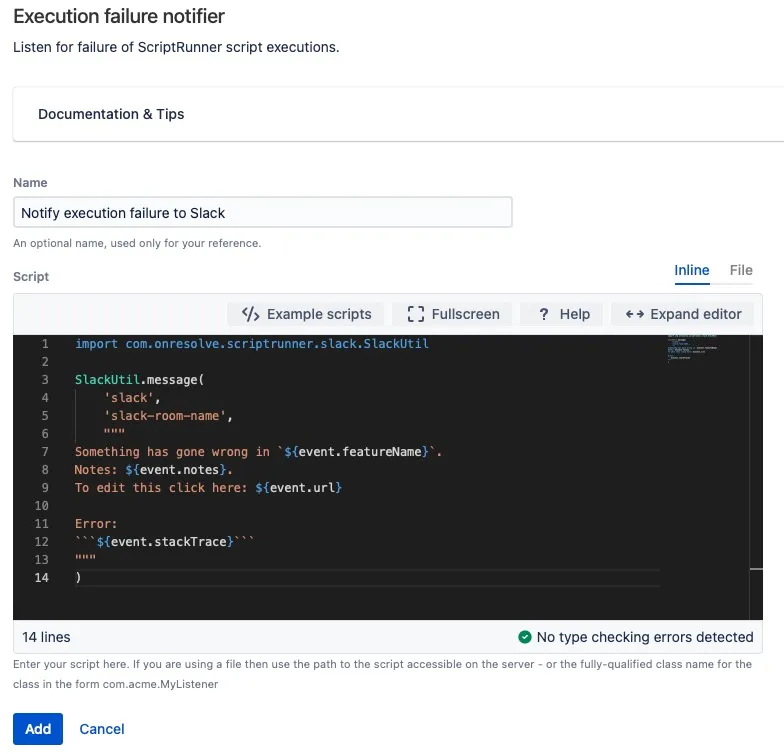Image resolution: width=784 pixels, height=754 pixels.
Task: Open the script editor Help
Action: click(562, 314)
